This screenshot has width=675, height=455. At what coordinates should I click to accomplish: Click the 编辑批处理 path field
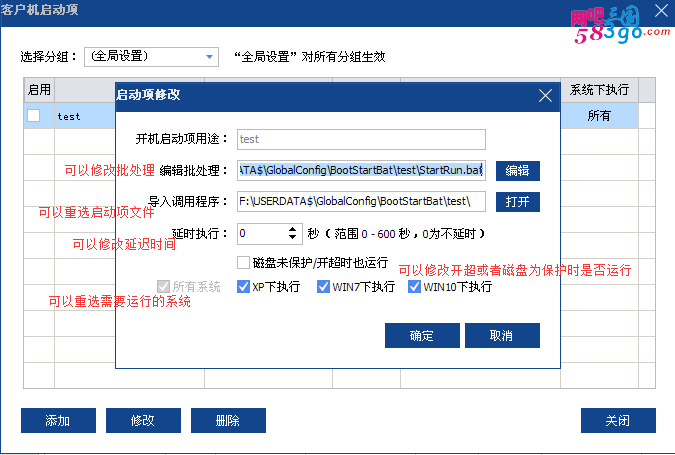pyautogui.click(x=361, y=170)
